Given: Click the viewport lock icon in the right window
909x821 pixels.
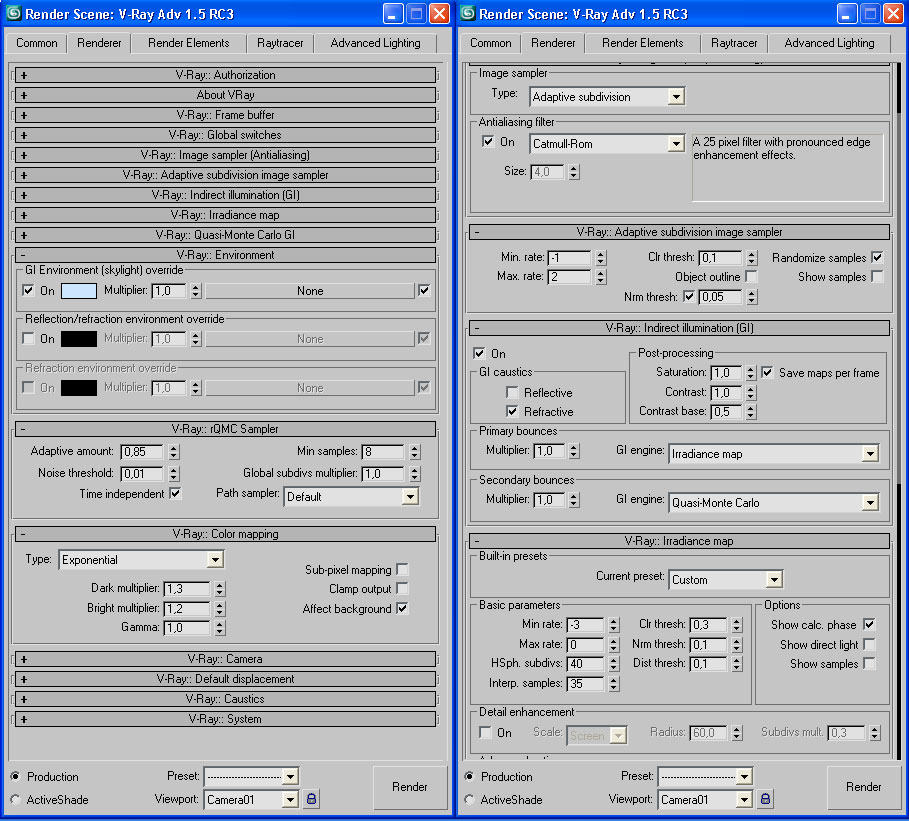Looking at the screenshot, I should 765,799.
